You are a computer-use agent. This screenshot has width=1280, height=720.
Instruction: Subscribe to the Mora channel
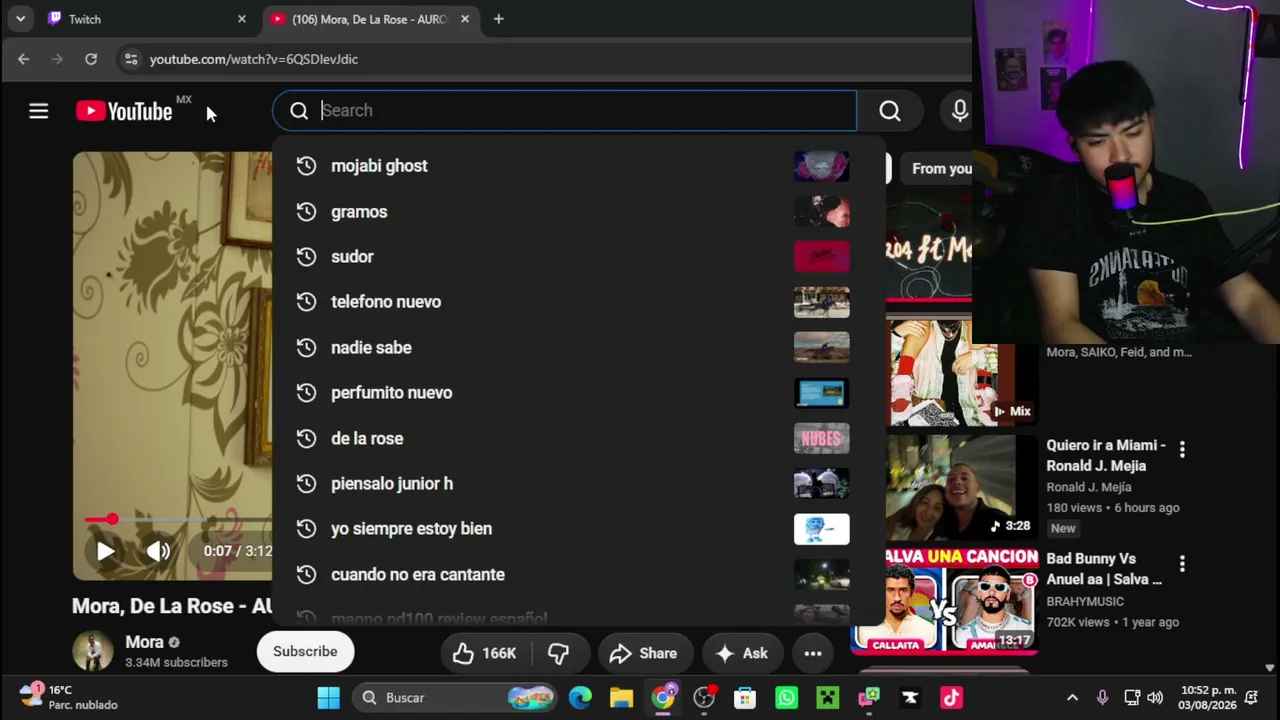coord(305,652)
